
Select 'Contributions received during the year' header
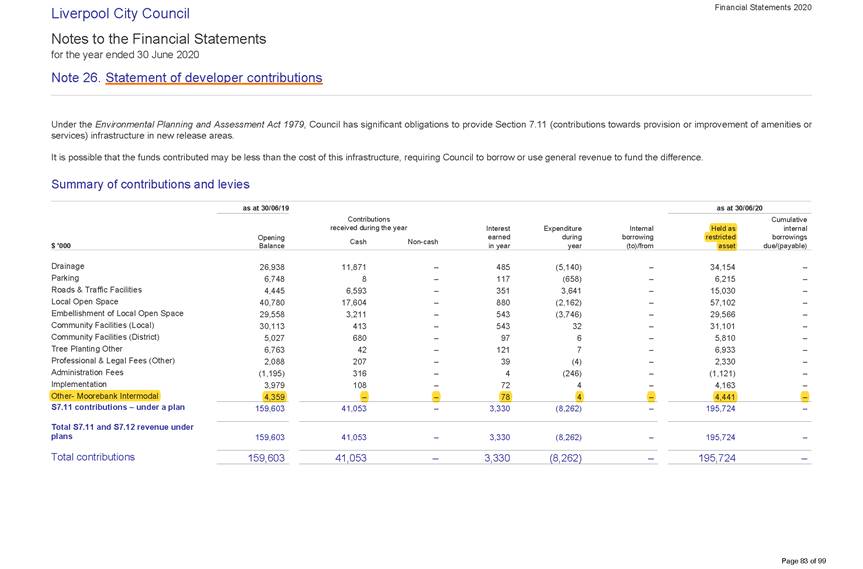click(369, 223)
